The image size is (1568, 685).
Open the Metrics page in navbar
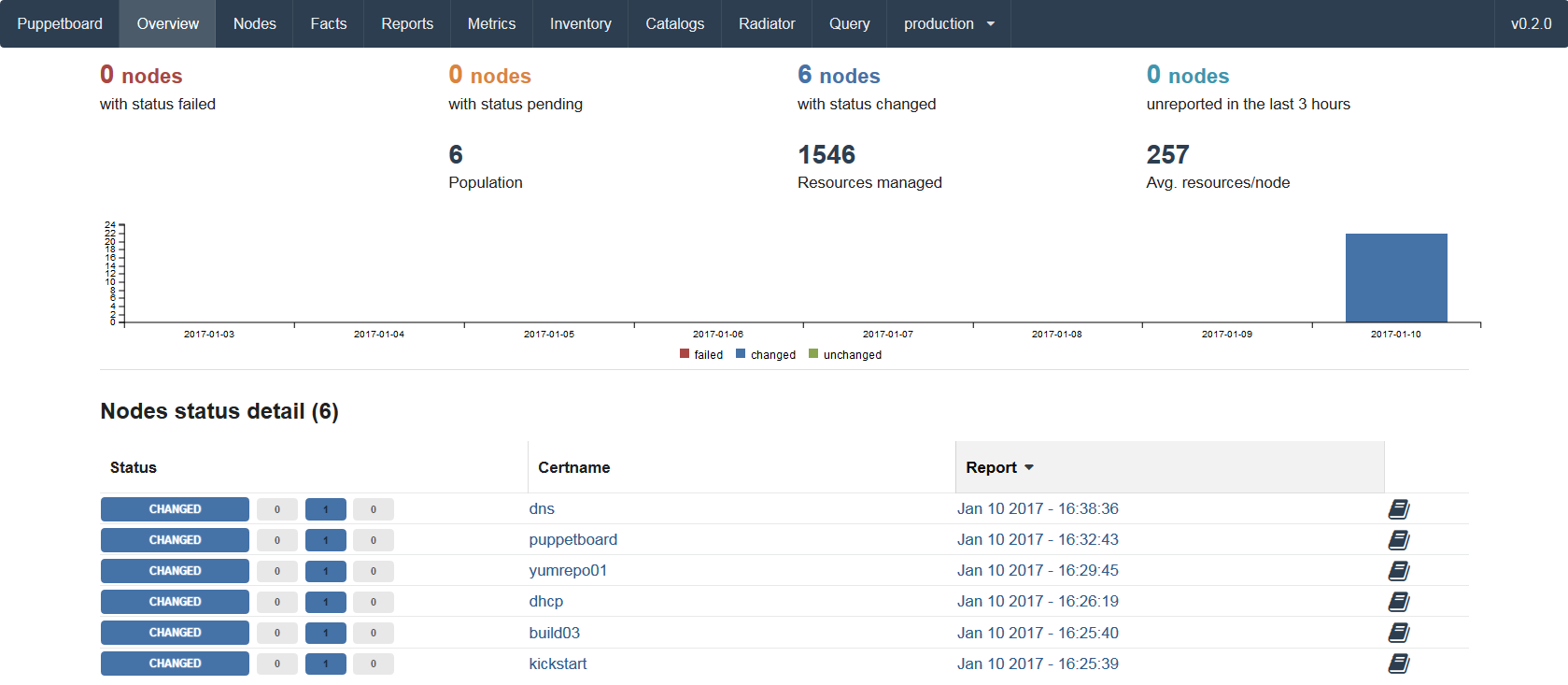click(x=491, y=23)
